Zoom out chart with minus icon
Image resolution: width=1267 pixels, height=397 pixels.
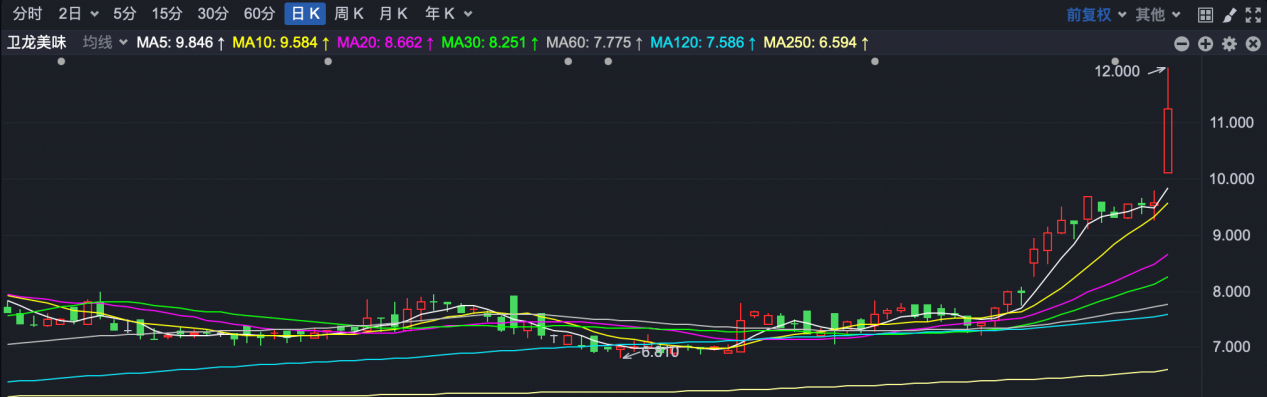(1181, 44)
